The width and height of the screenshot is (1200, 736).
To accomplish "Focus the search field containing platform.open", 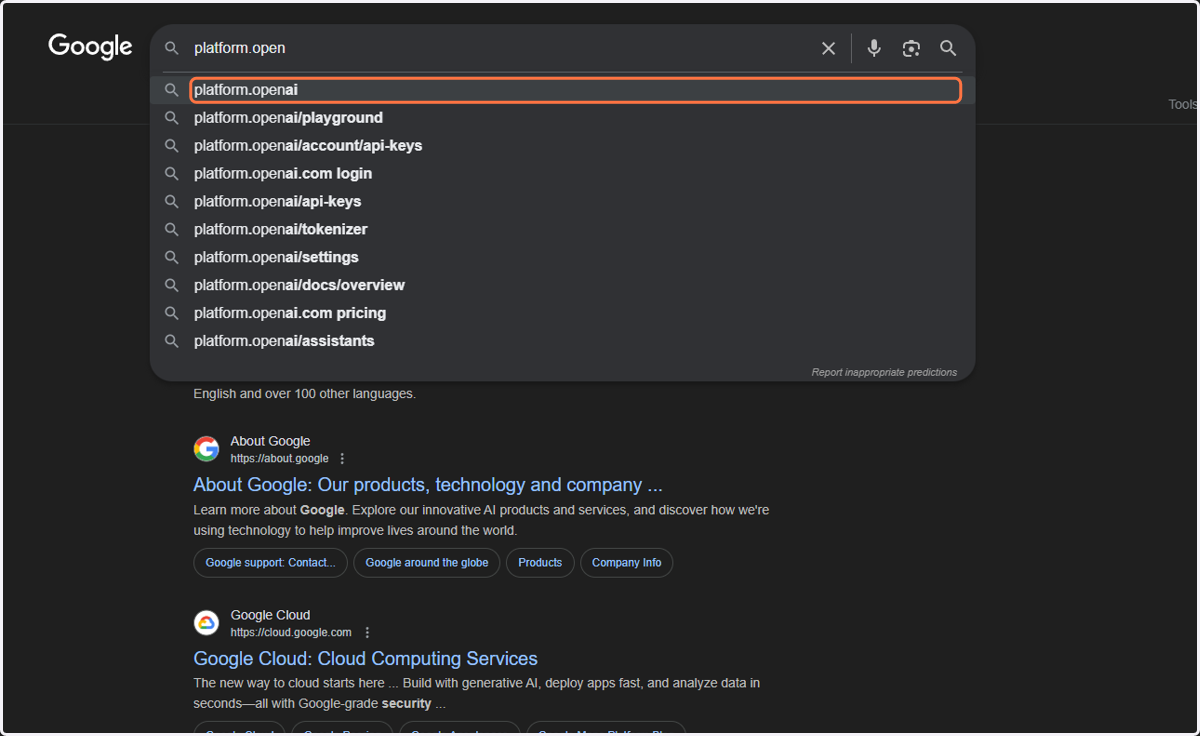I will coord(500,48).
